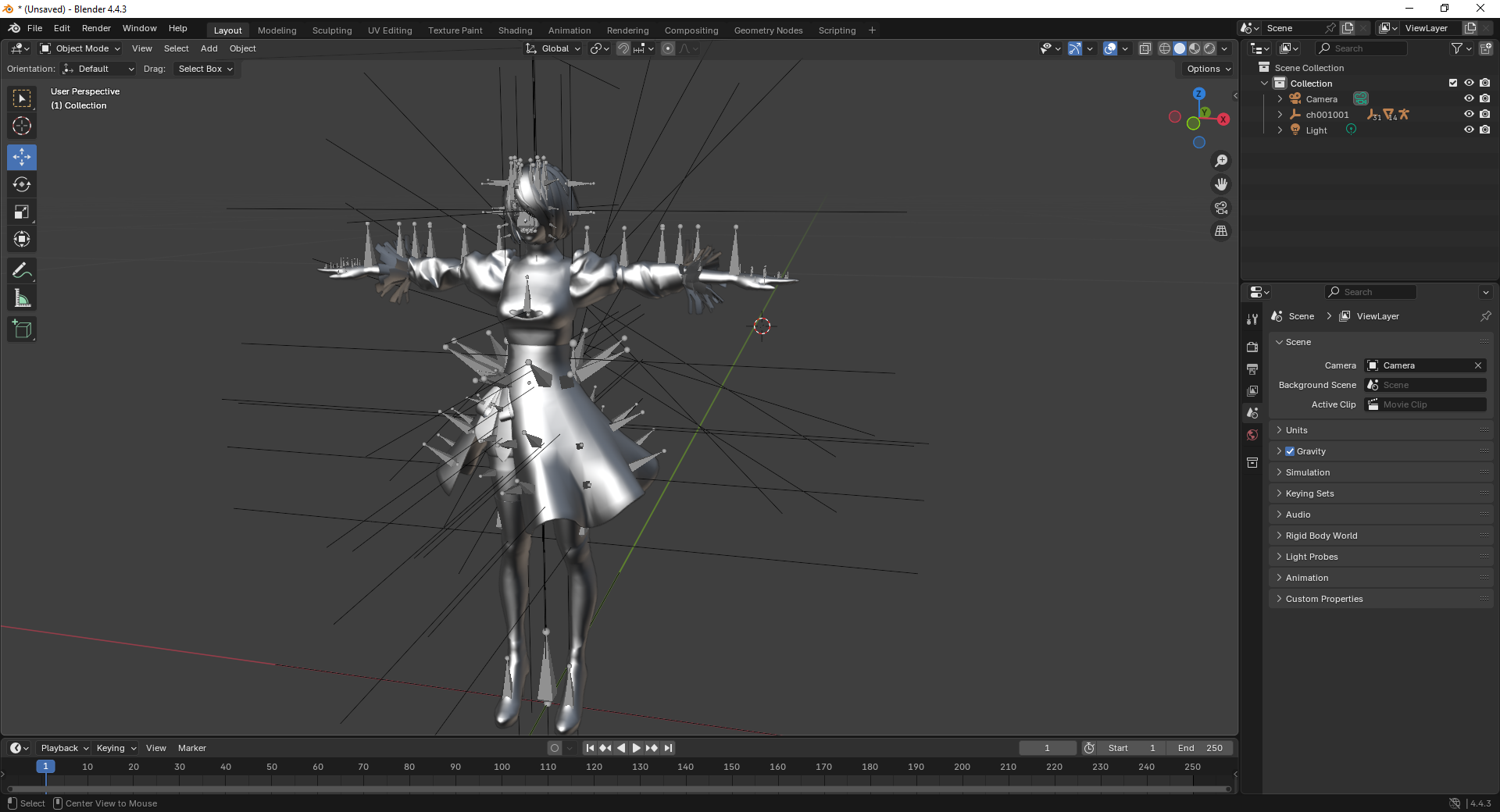Switch to Geometry Nodes workspace tab
Image resolution: width=1500 pixels, height=812 pixels.
pyautogui.click(x=768, y=30)
